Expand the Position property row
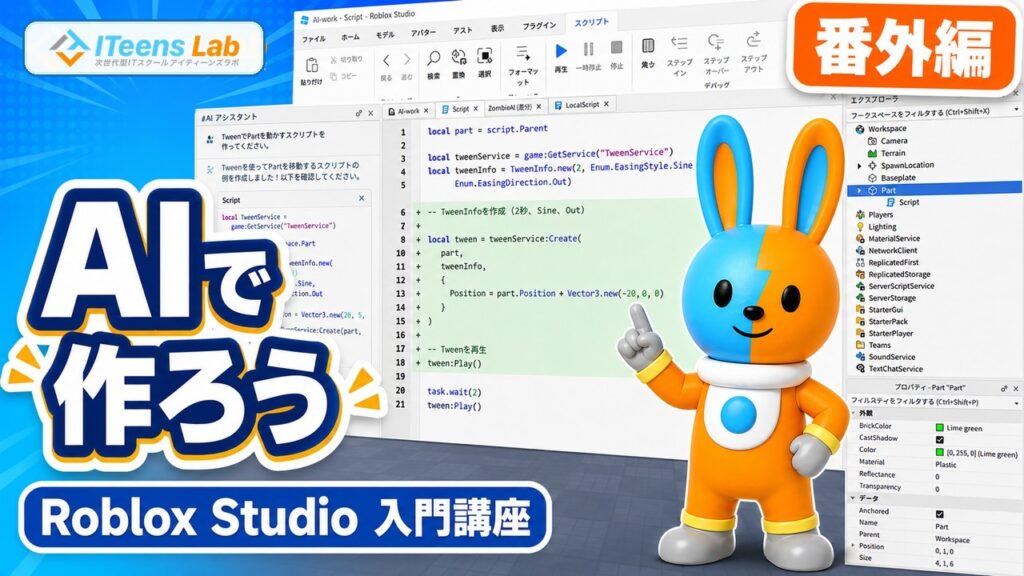The image size is (1024, 576). click(853, 545)
